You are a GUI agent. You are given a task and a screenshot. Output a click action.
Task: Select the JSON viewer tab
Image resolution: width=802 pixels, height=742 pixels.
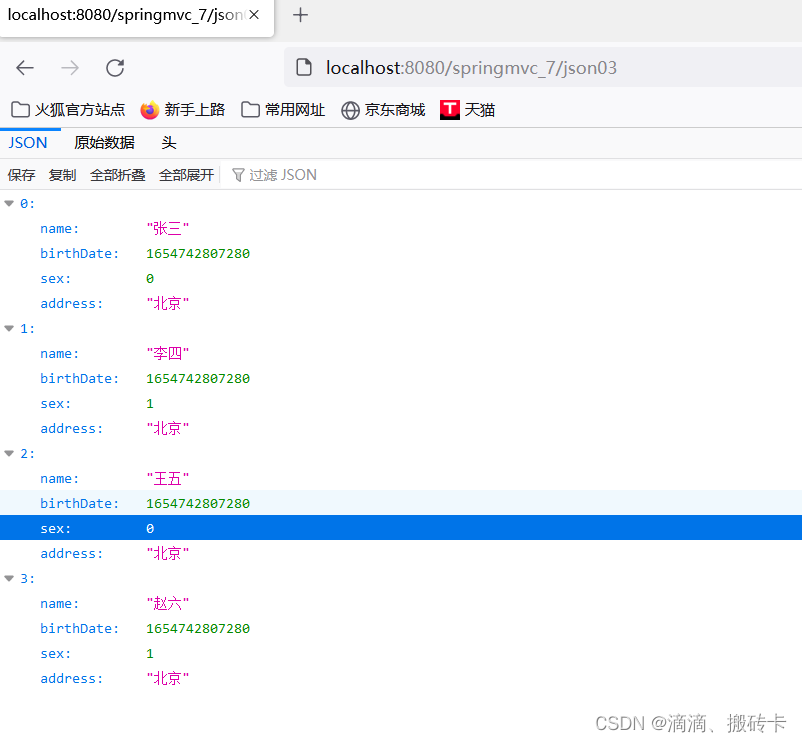(x=27, y=143)
